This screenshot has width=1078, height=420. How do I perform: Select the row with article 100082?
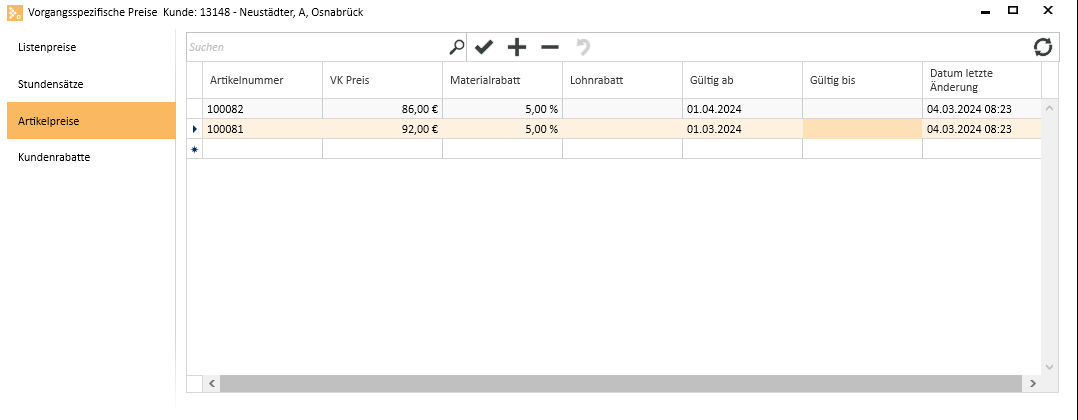pyautogui.click(x=615, y=109)
